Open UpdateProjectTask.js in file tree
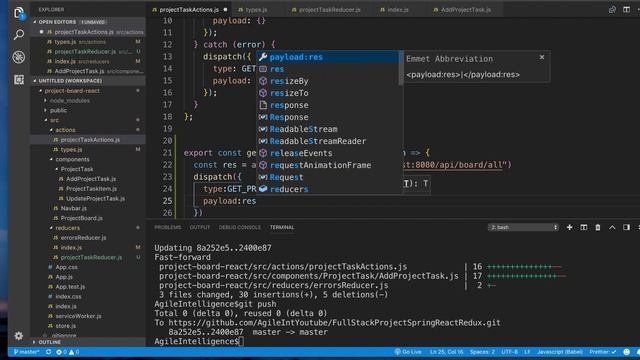The height and width of the screenshot is (360, 640). [x=96, y=198]
